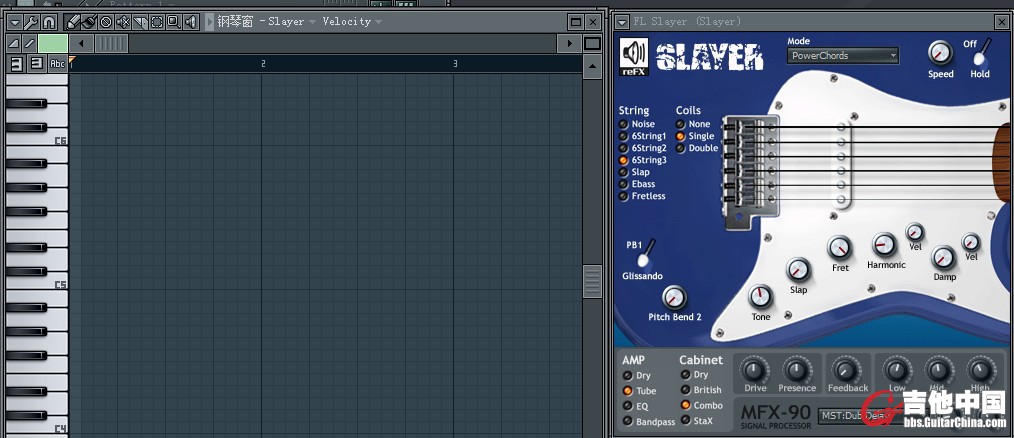Set Coils to Single
Image resolution: width=1014 pixels, height=438 pixels.
click(x=681, y=137)
